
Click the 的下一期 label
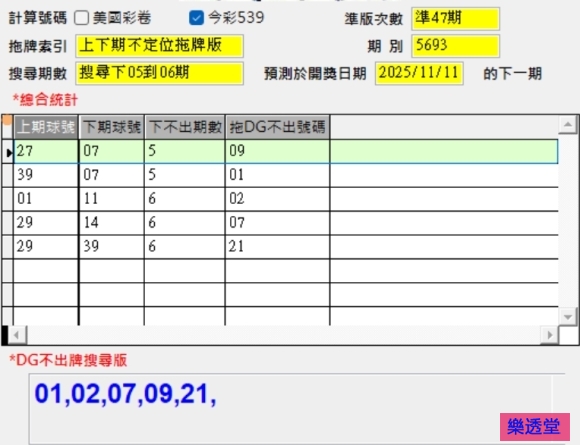pyautogui.click(x=513, y=74)
